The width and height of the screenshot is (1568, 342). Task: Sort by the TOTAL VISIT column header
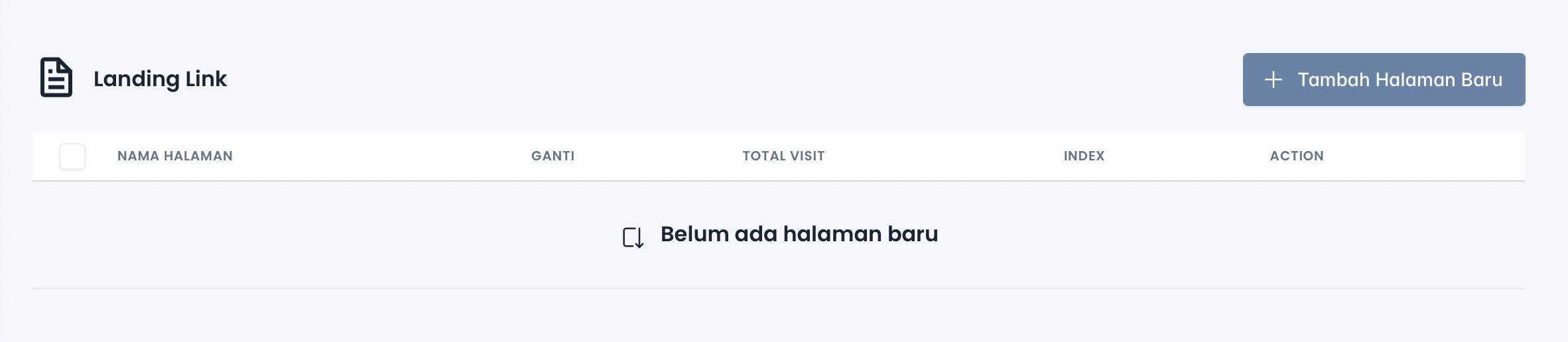[783, 156]
